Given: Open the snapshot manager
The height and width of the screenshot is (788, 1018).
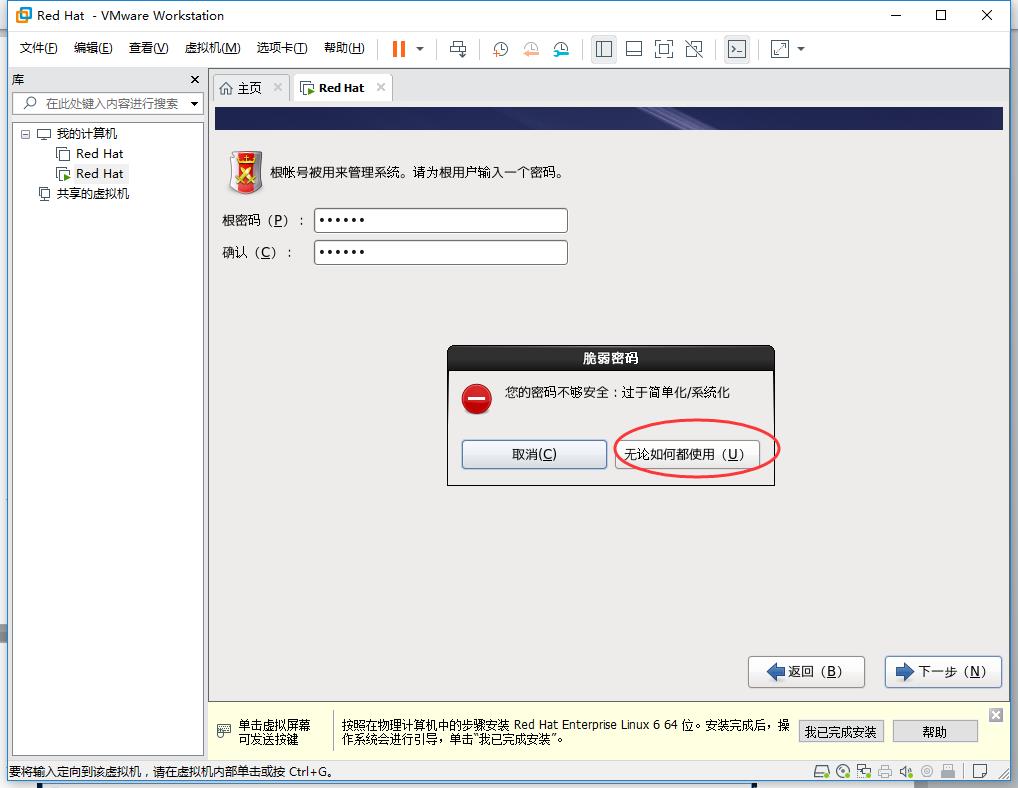Looking at the screenshot, I should point(561,49).
